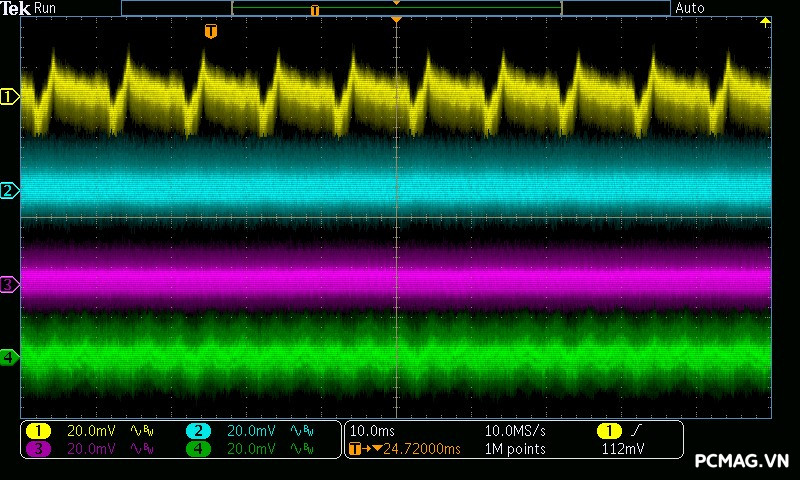Click Channel 4 bandwidth limit icon
This screenshot has height=480, width=800.
coord(302,449)
